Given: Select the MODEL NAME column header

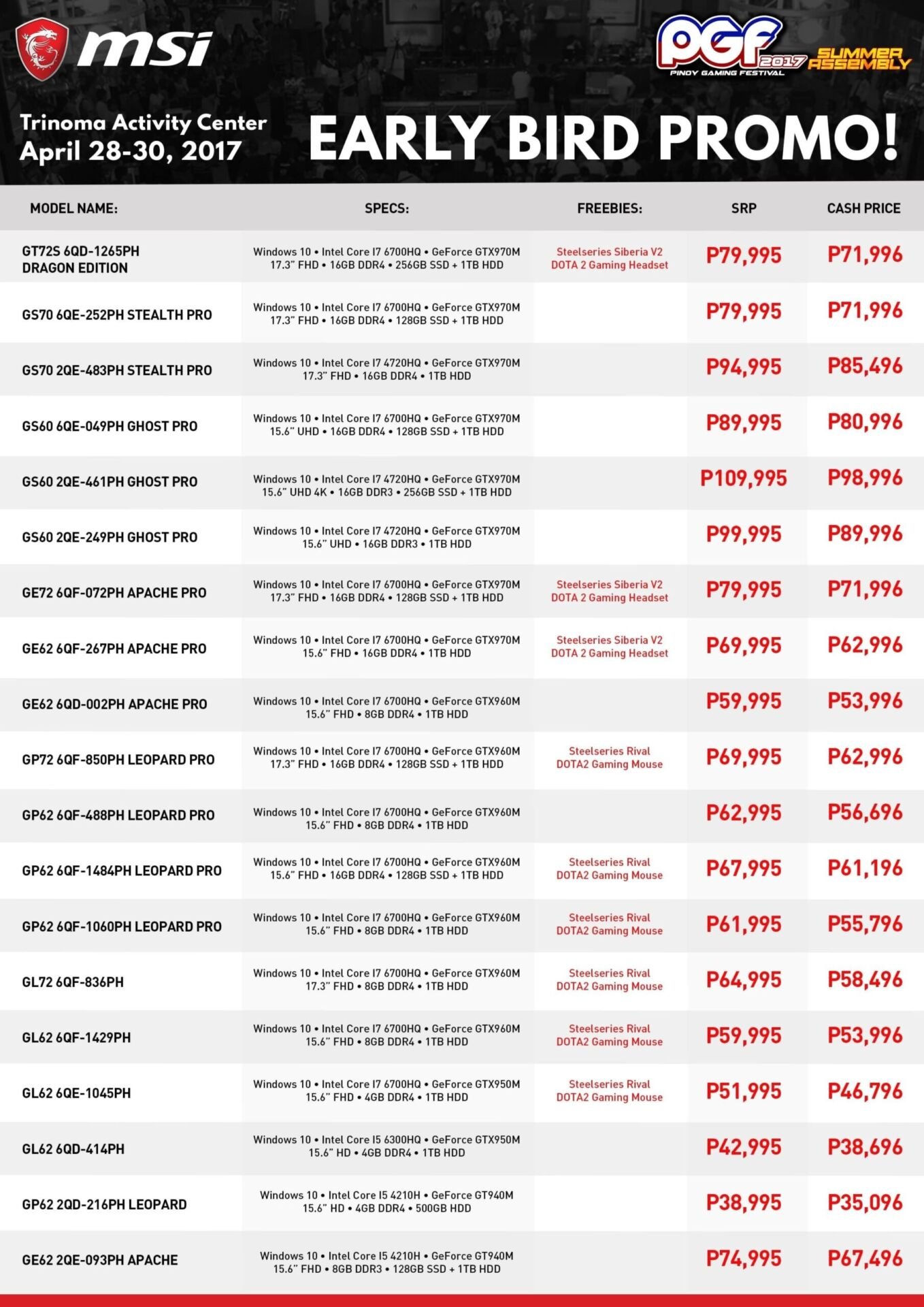Looking at the screenshot, I should [x=73, y=208].
